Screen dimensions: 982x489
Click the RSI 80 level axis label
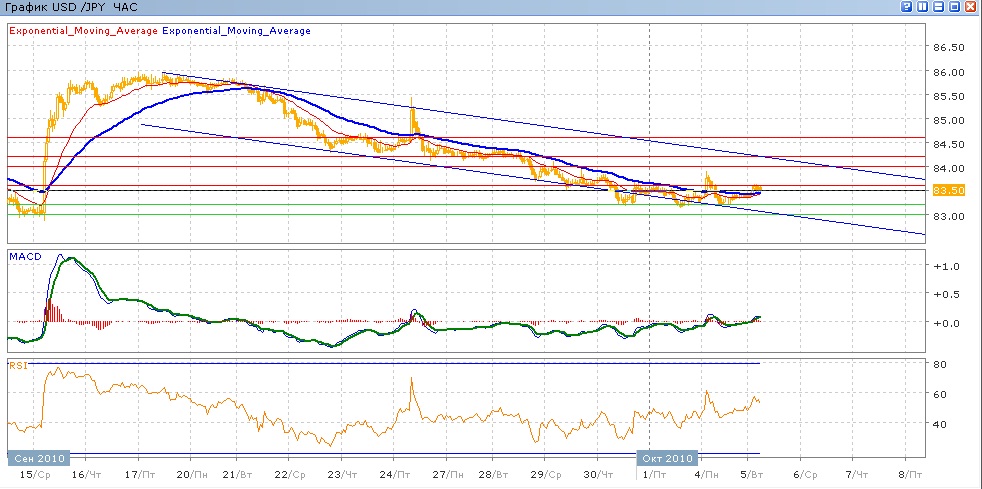click(938, 365)
